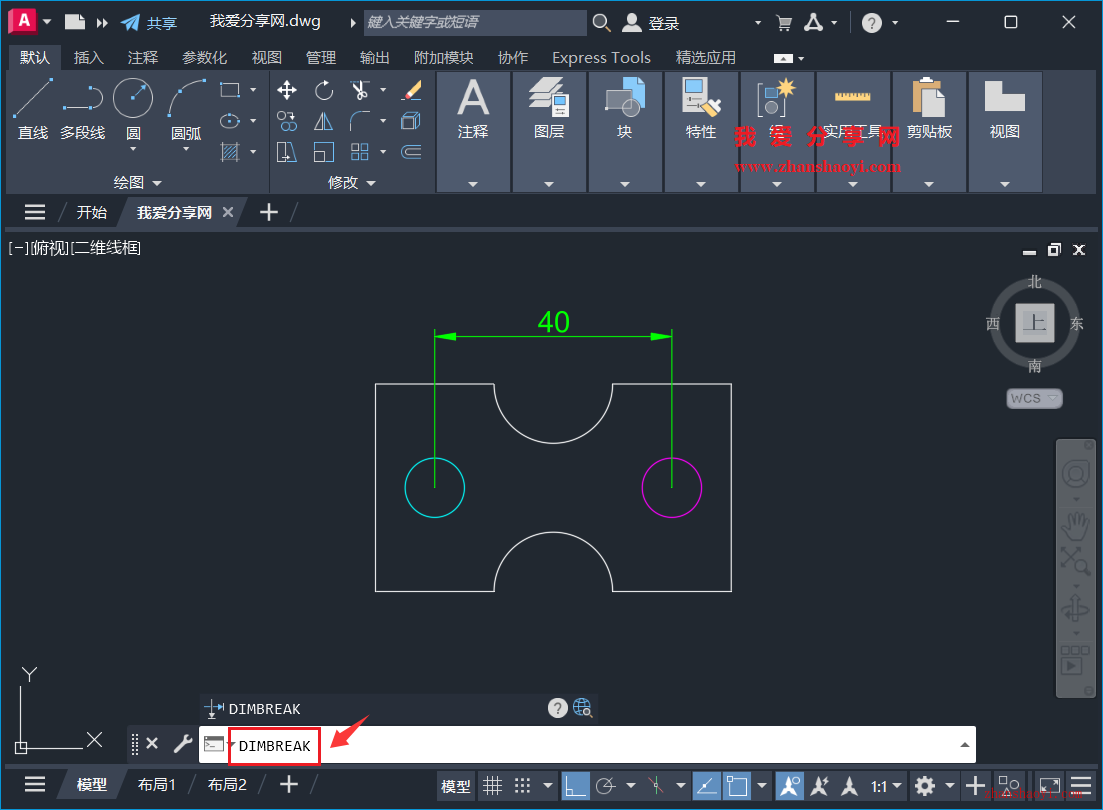Expand the Modify (修改) panel
Image resolution: width=1103 pixels, height=810 pixels.
click(352, 182)
